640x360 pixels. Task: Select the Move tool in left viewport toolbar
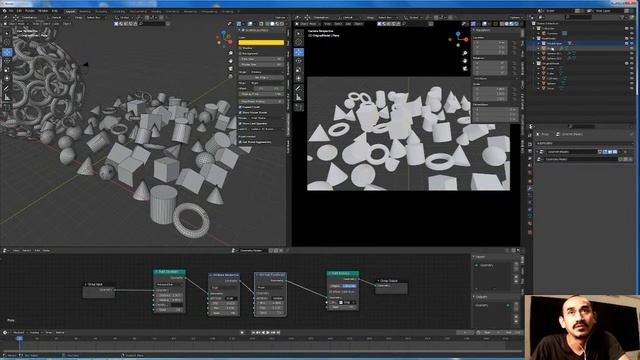pyautogui.click(x=7, y=52)
